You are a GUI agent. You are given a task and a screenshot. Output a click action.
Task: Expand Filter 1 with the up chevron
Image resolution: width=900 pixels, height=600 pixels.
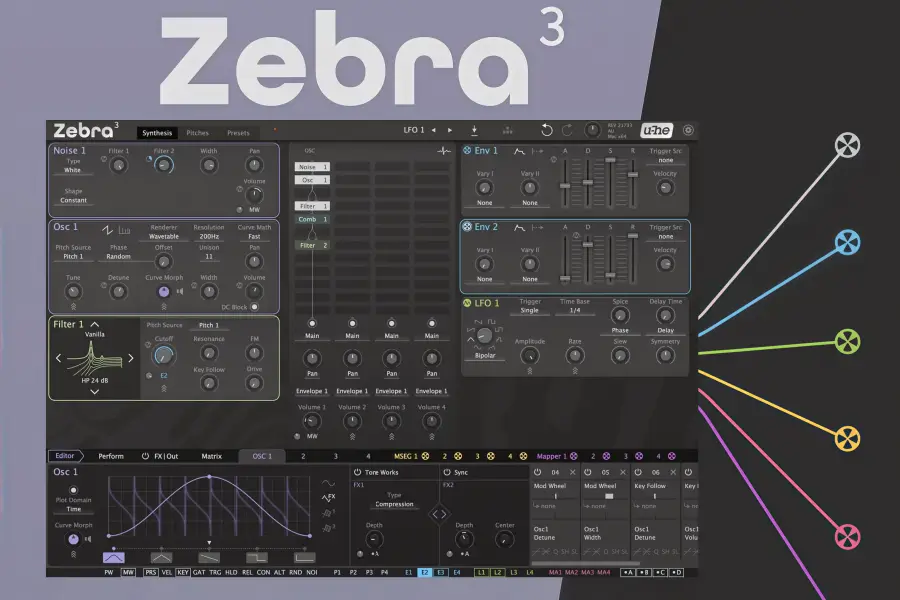coord(95,324)
